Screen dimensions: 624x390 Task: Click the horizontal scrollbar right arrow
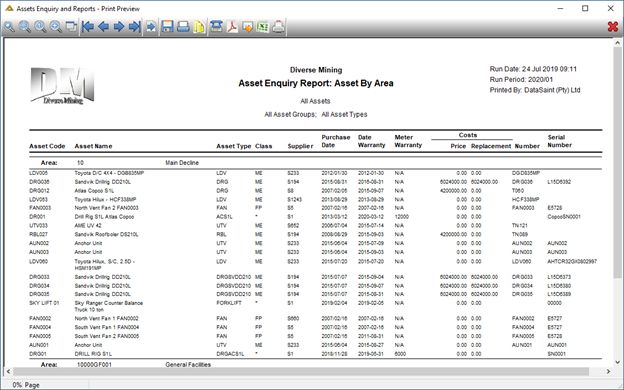(x=608, y=371)
